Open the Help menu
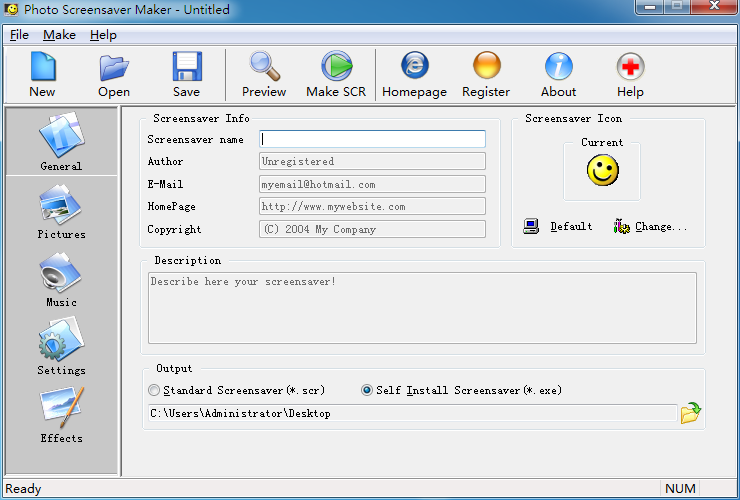 103,35
